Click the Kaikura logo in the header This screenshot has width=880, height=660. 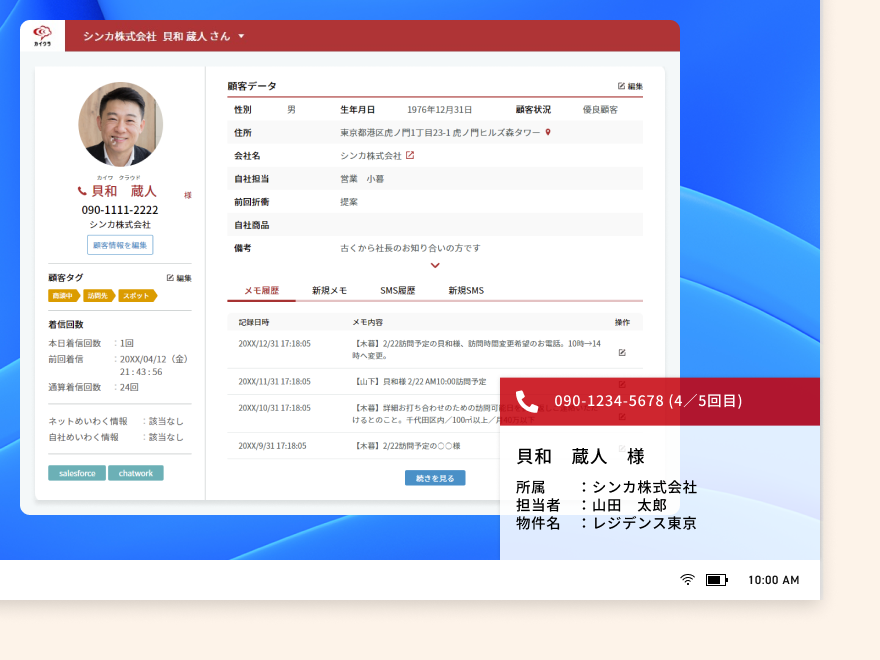click(x=42, y=35)
